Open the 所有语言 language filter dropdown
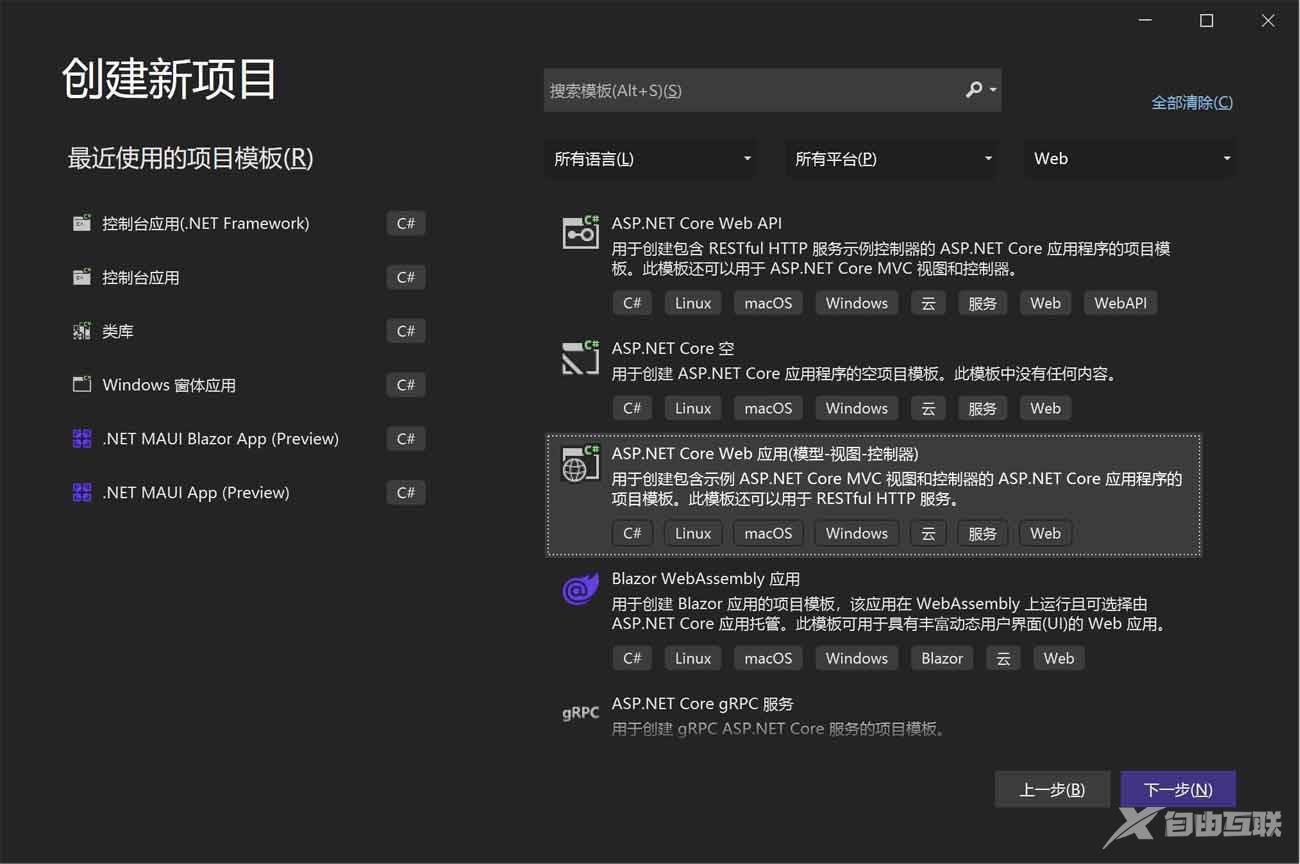The height and width of the screenshot is (864, 1300). [651, 159]
